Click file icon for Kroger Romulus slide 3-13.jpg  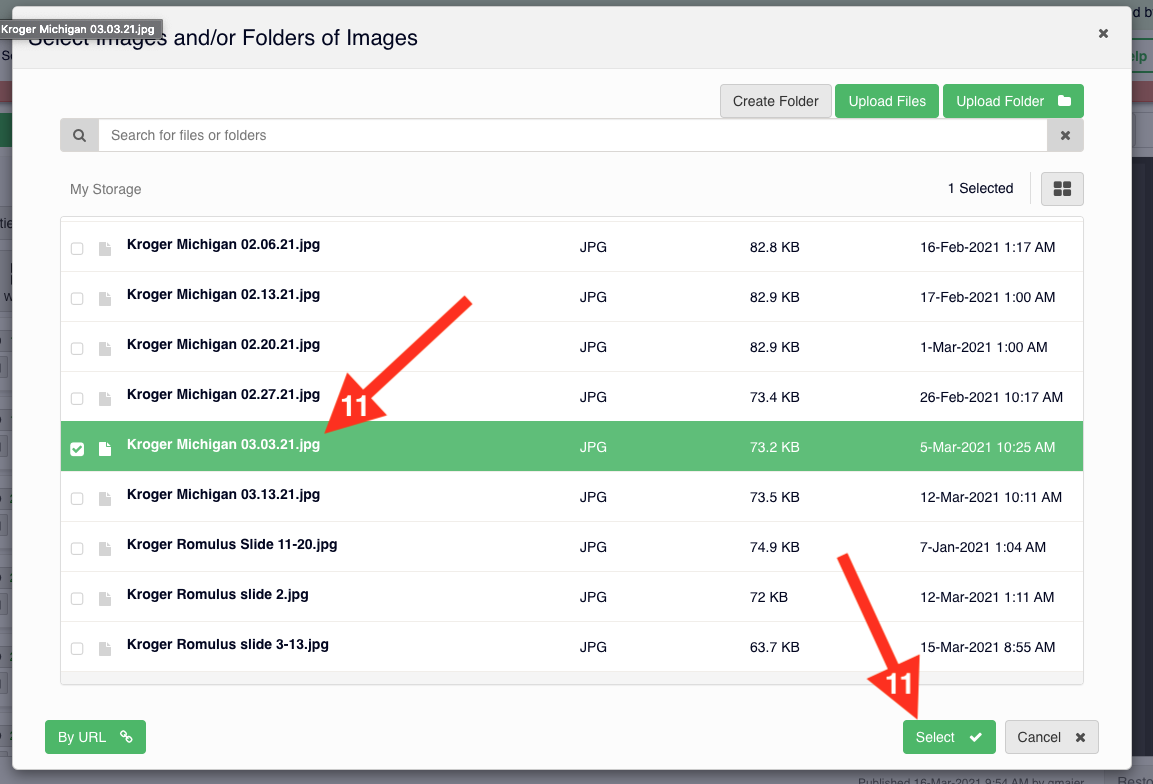(x=105, y=649)
